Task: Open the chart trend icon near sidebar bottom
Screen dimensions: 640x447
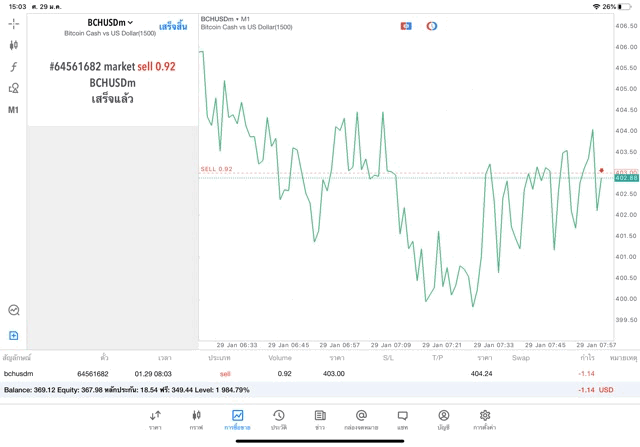Action: (13, 310)
